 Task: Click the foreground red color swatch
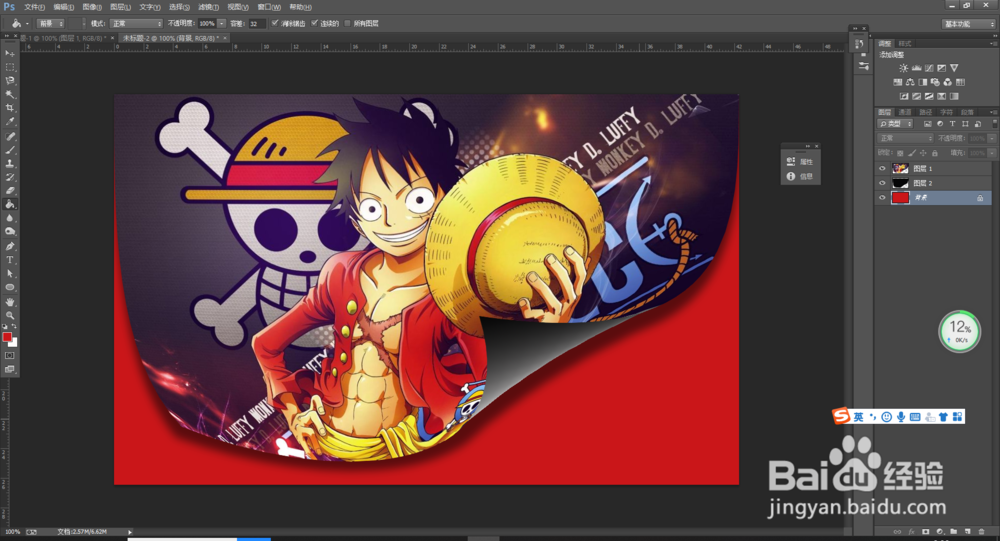point(6,337)
